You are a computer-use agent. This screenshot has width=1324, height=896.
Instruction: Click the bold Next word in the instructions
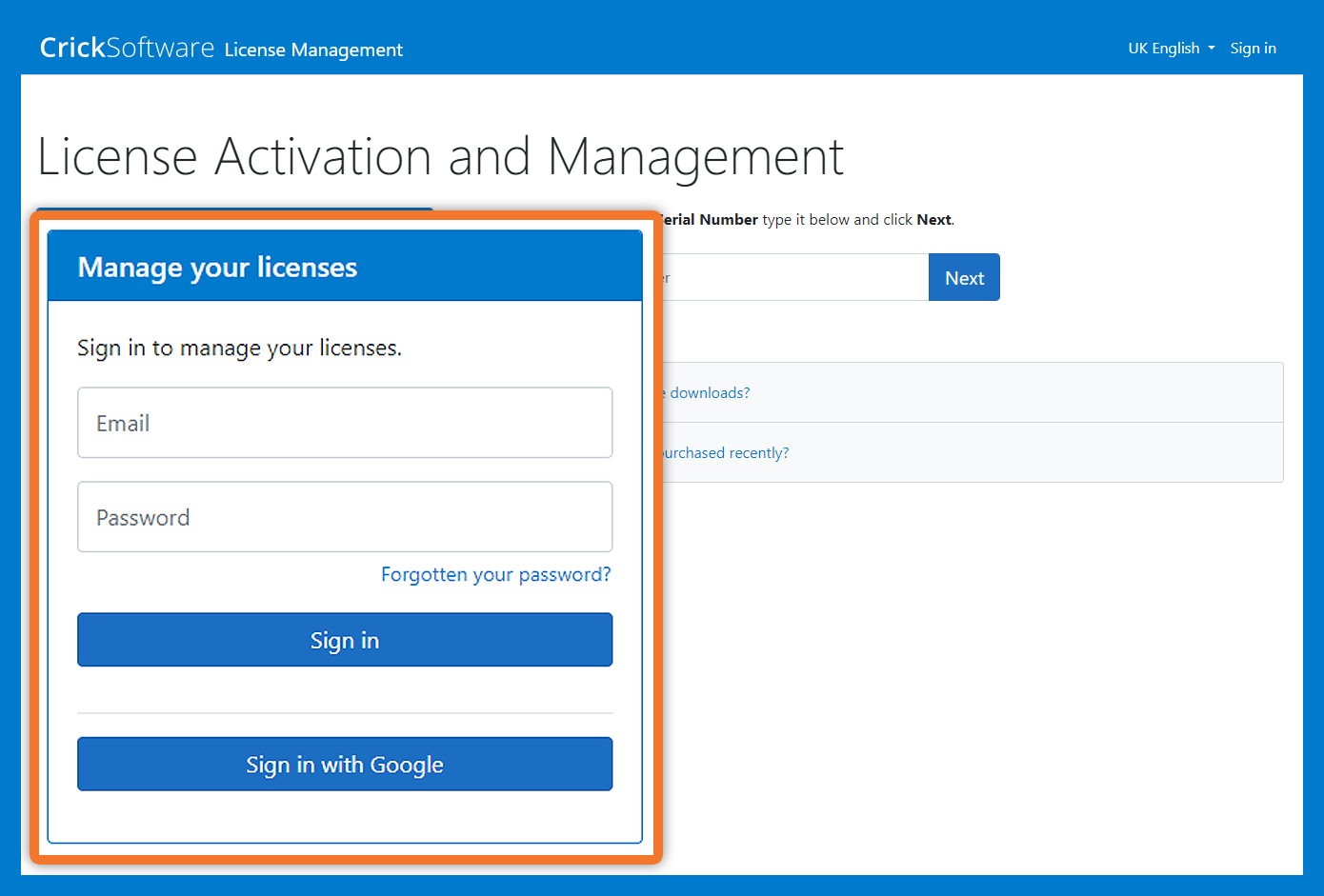pyautogui.click(x=933, y=220)
